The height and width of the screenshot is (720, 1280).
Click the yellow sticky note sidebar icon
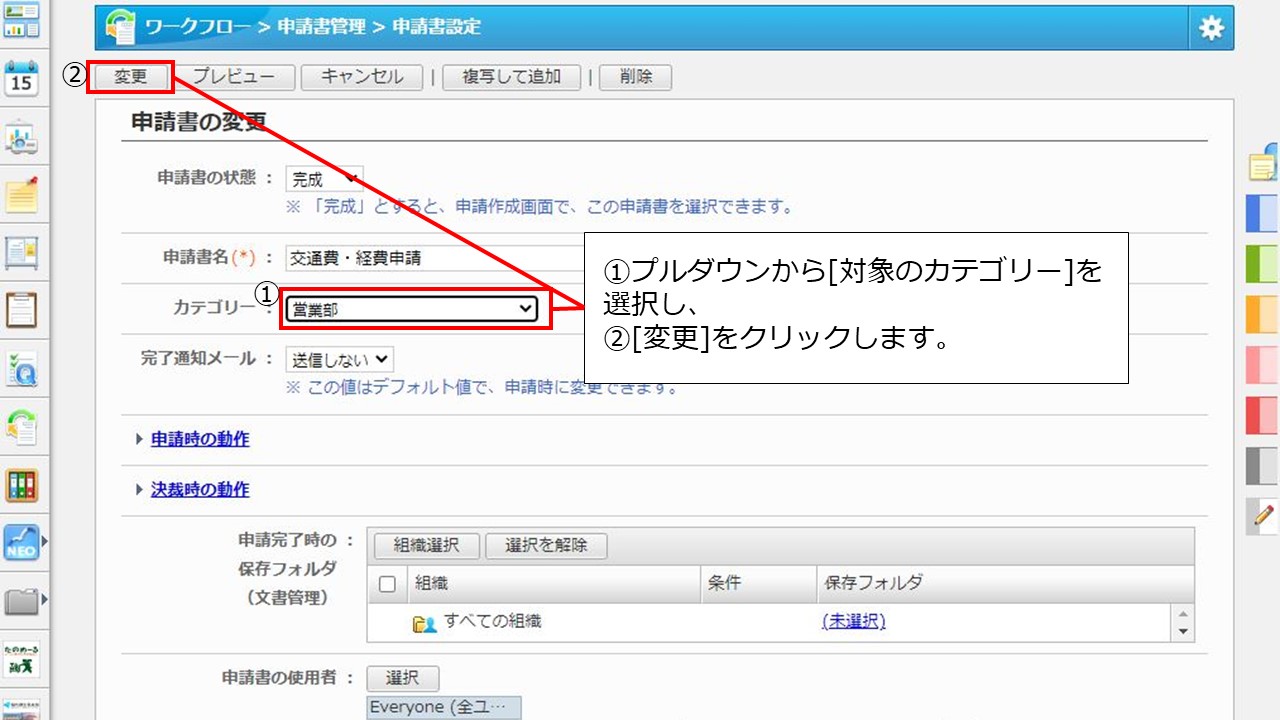(21, 194)
